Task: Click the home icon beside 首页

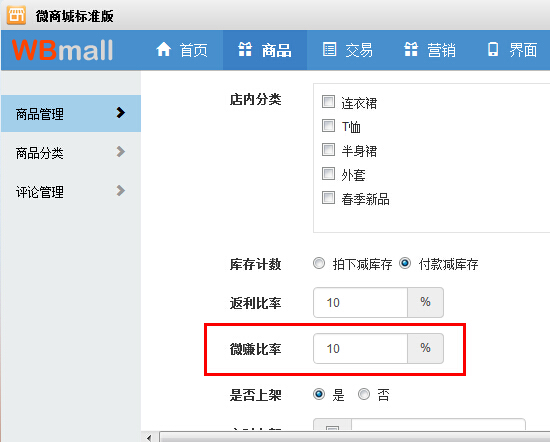Action: coord(163,49)
